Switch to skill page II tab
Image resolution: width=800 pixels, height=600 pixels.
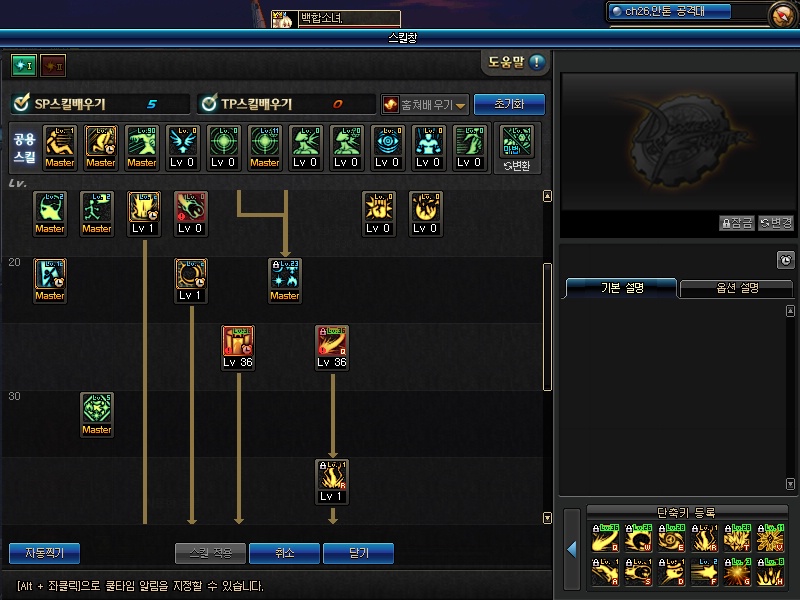point(53,66)
